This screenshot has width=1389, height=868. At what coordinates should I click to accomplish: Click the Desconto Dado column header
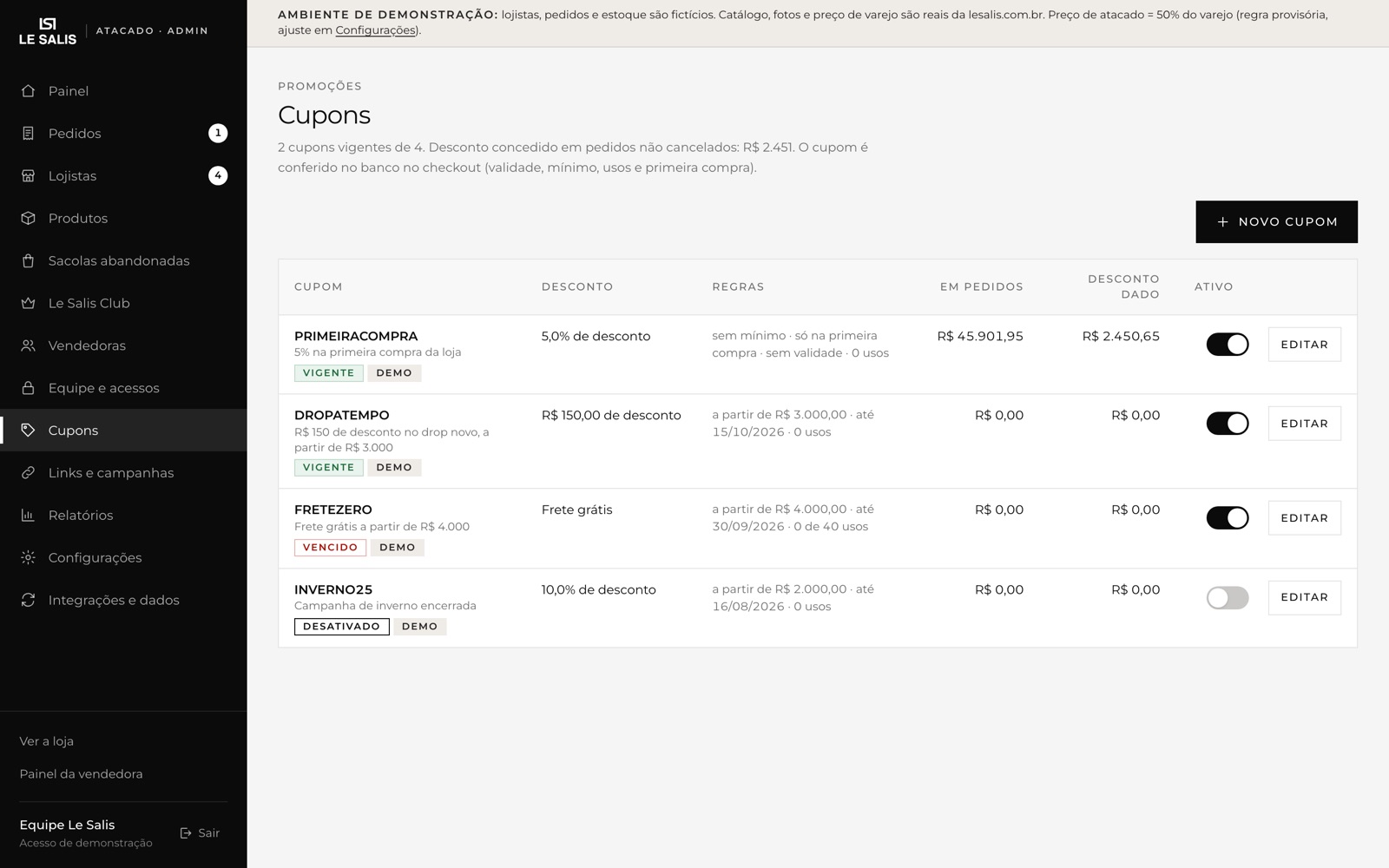pyautogui.click(x=1123, y=286)
